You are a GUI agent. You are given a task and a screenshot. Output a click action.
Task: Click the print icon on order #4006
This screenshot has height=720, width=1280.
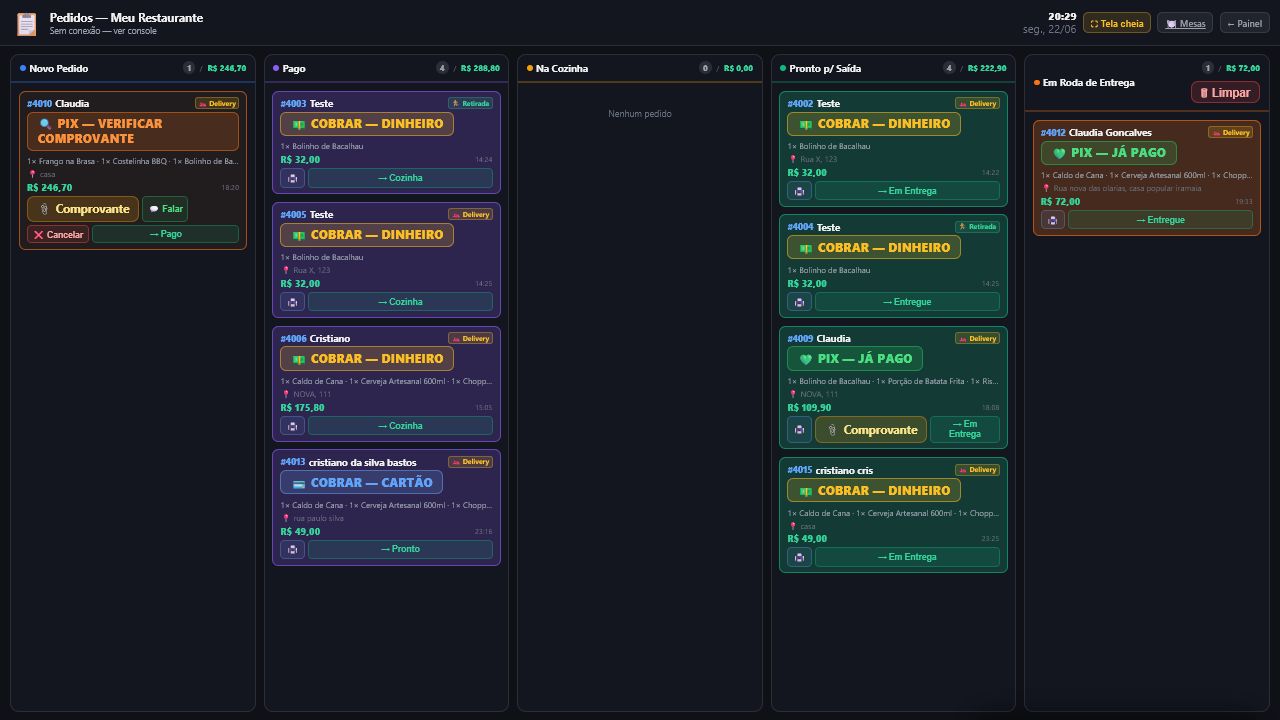pyautogui.click(x=292, y=426)
